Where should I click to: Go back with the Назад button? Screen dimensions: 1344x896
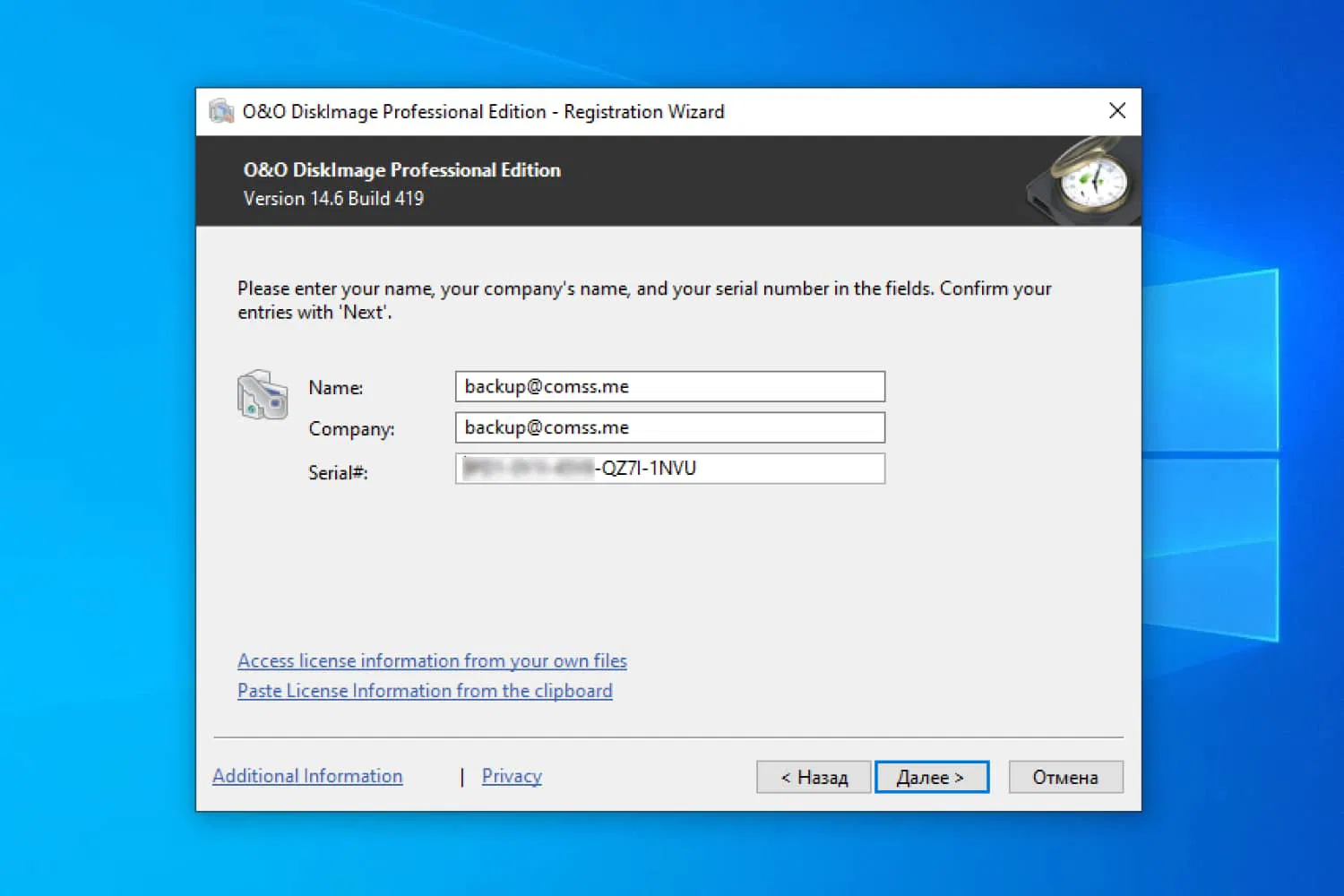tap(814, 777)
